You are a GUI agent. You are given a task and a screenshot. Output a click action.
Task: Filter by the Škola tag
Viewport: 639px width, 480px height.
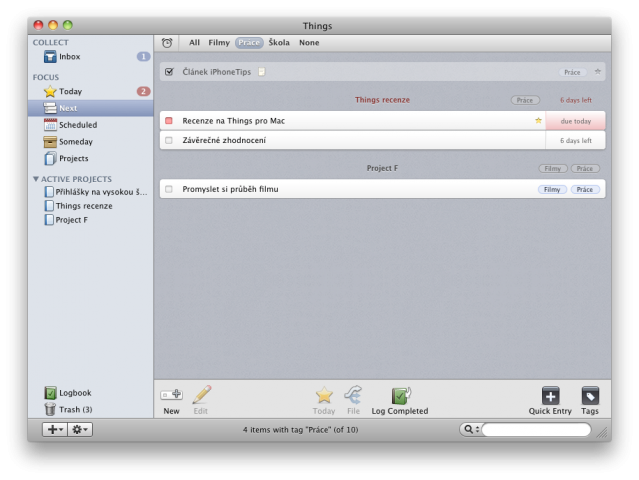click(x=279, y=42)
